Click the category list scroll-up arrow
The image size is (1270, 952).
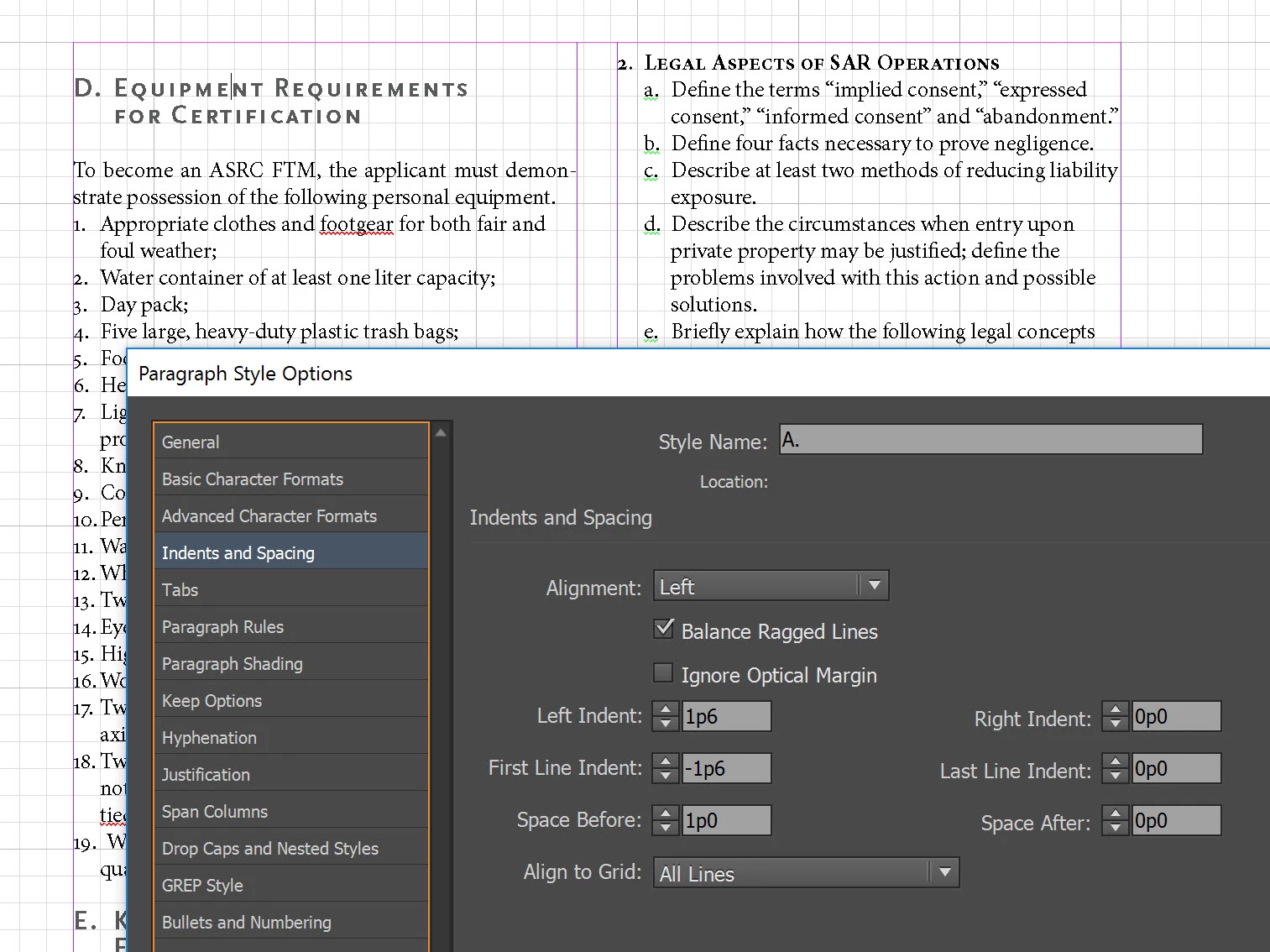(441, 432)
